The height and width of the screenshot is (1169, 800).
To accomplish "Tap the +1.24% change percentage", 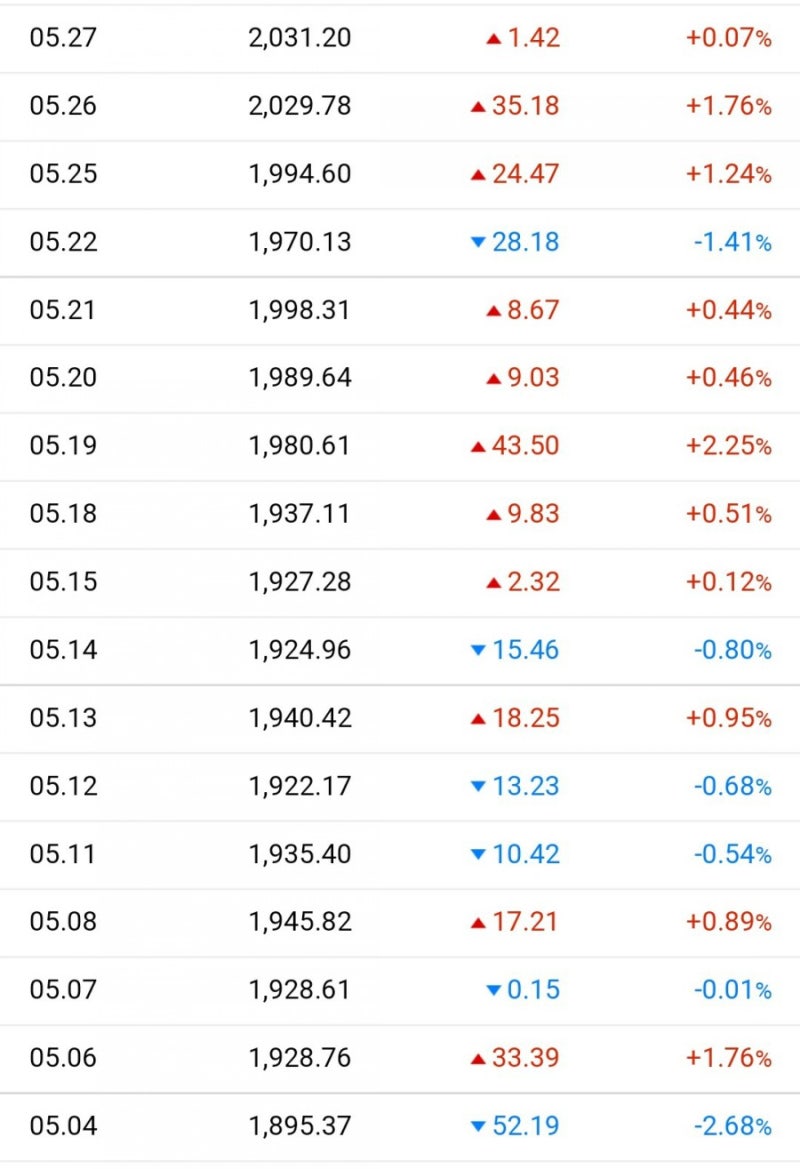I will [x=728, y=174].
